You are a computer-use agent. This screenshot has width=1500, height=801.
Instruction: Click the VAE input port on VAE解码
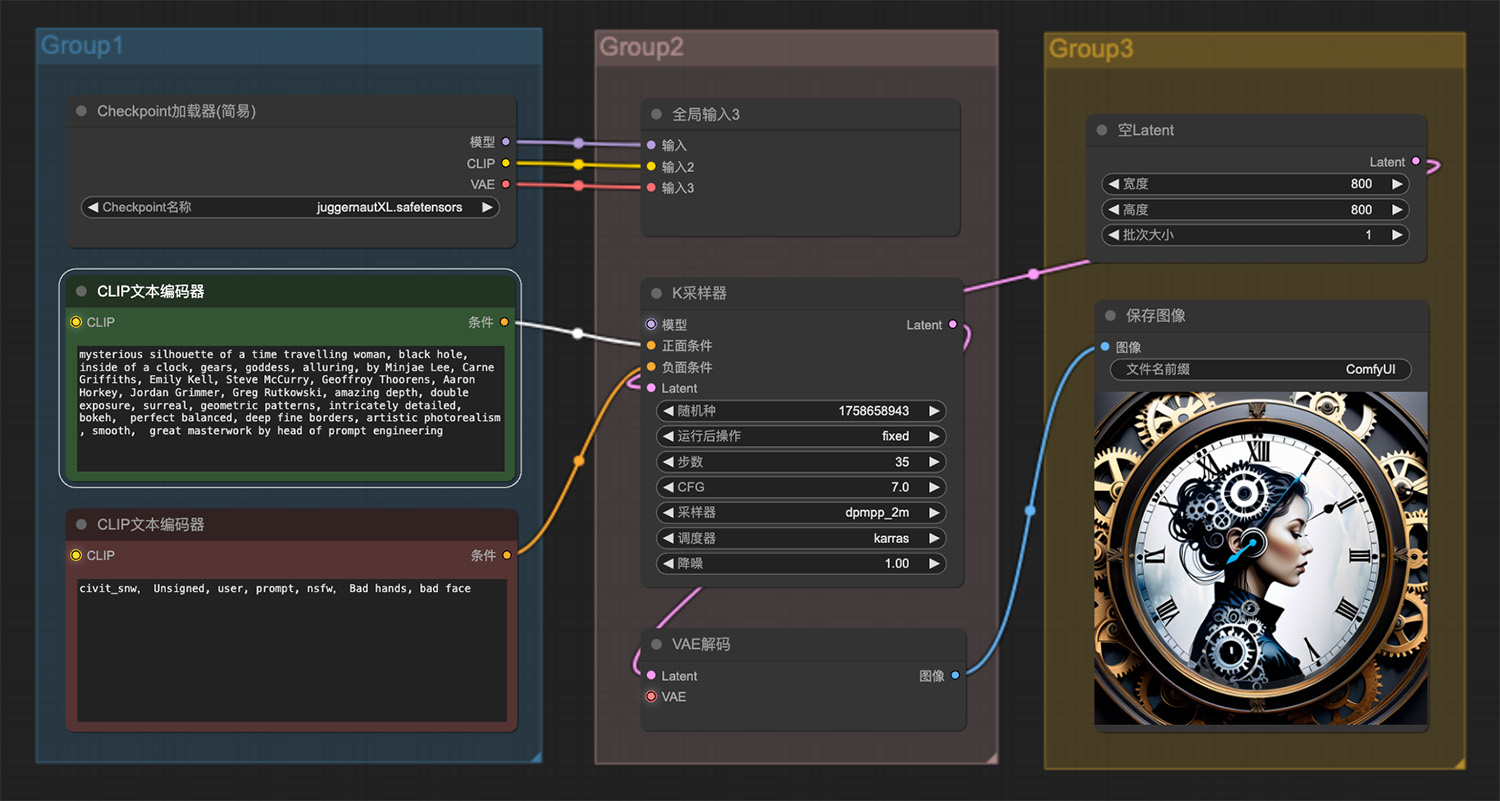tap(652, 696)
